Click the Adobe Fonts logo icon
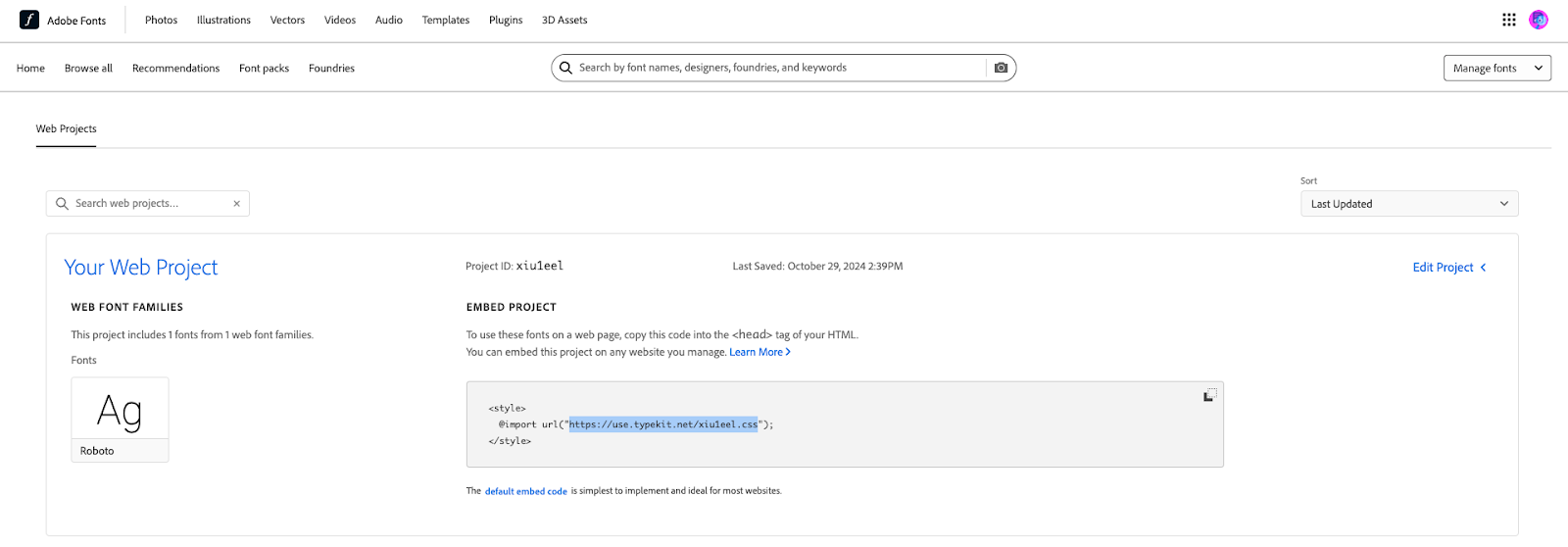 pos(29,20)
